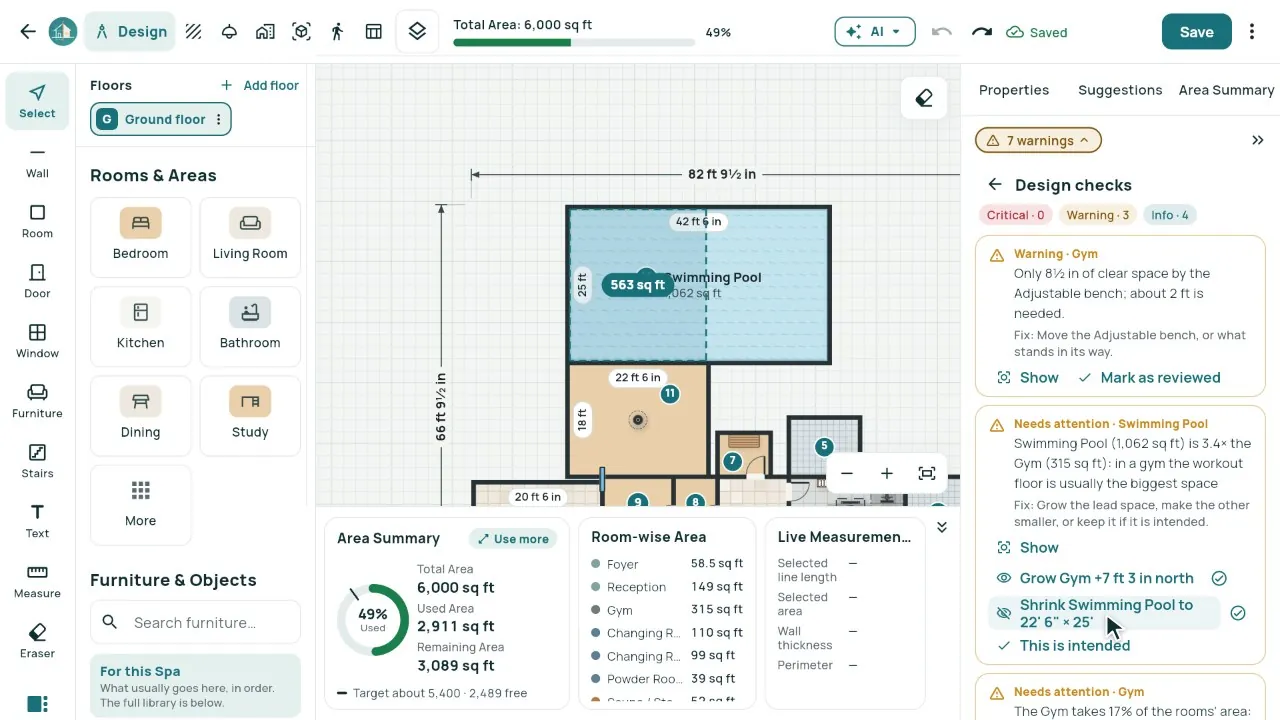Select the Window tool

click(37, 342)
